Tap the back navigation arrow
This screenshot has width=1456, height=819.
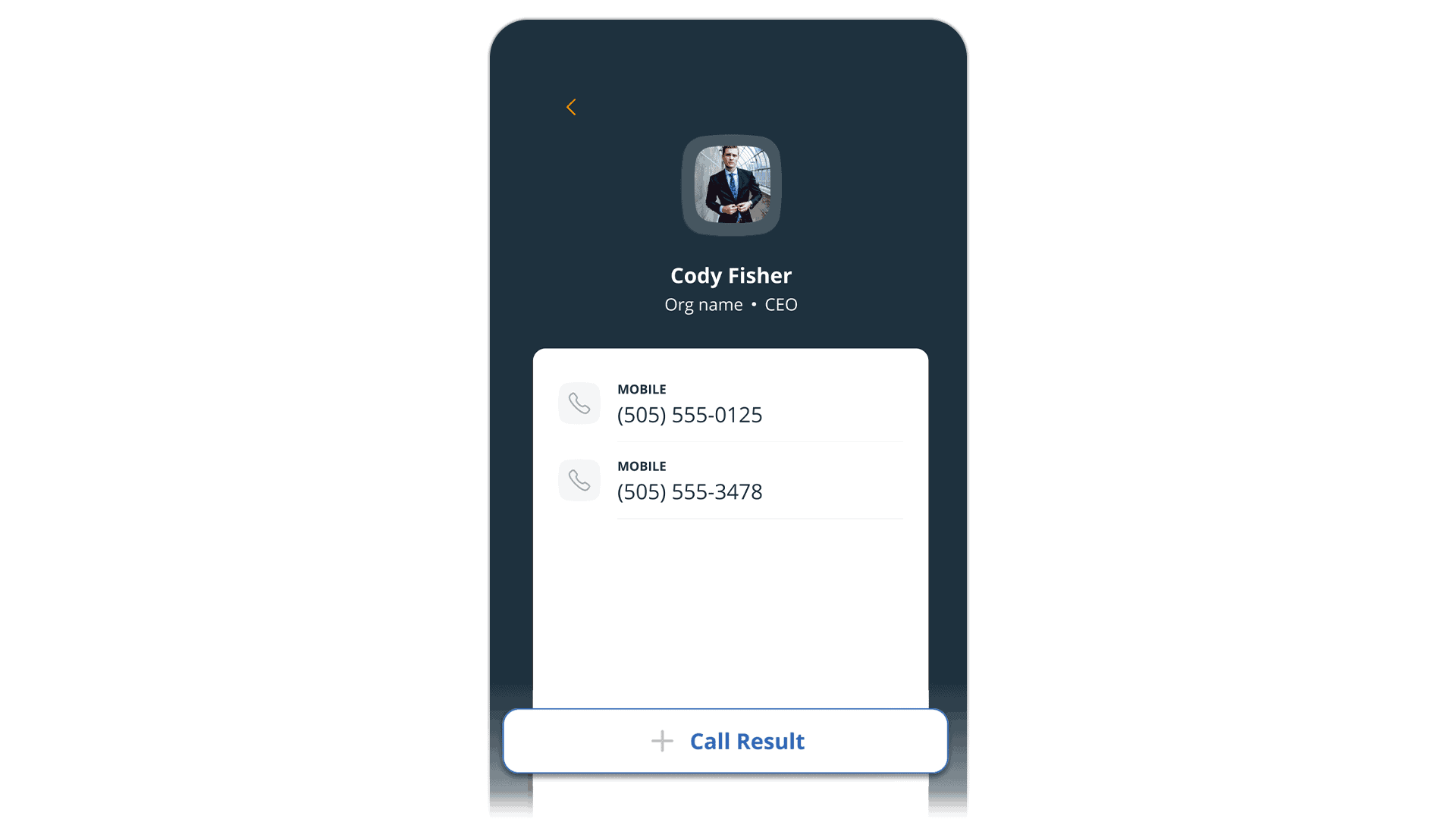[571, 107]
